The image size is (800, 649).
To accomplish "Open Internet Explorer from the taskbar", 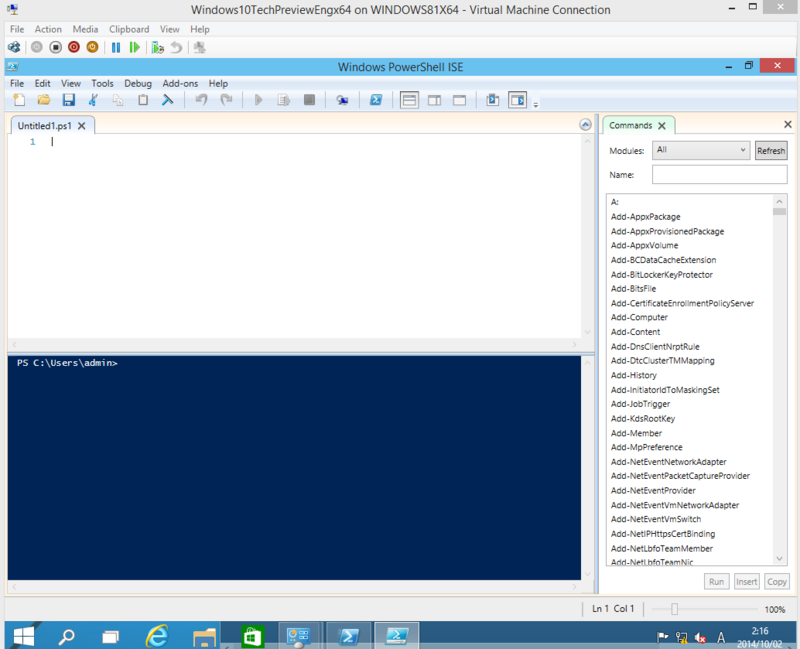I will click(x=157, y=636).
